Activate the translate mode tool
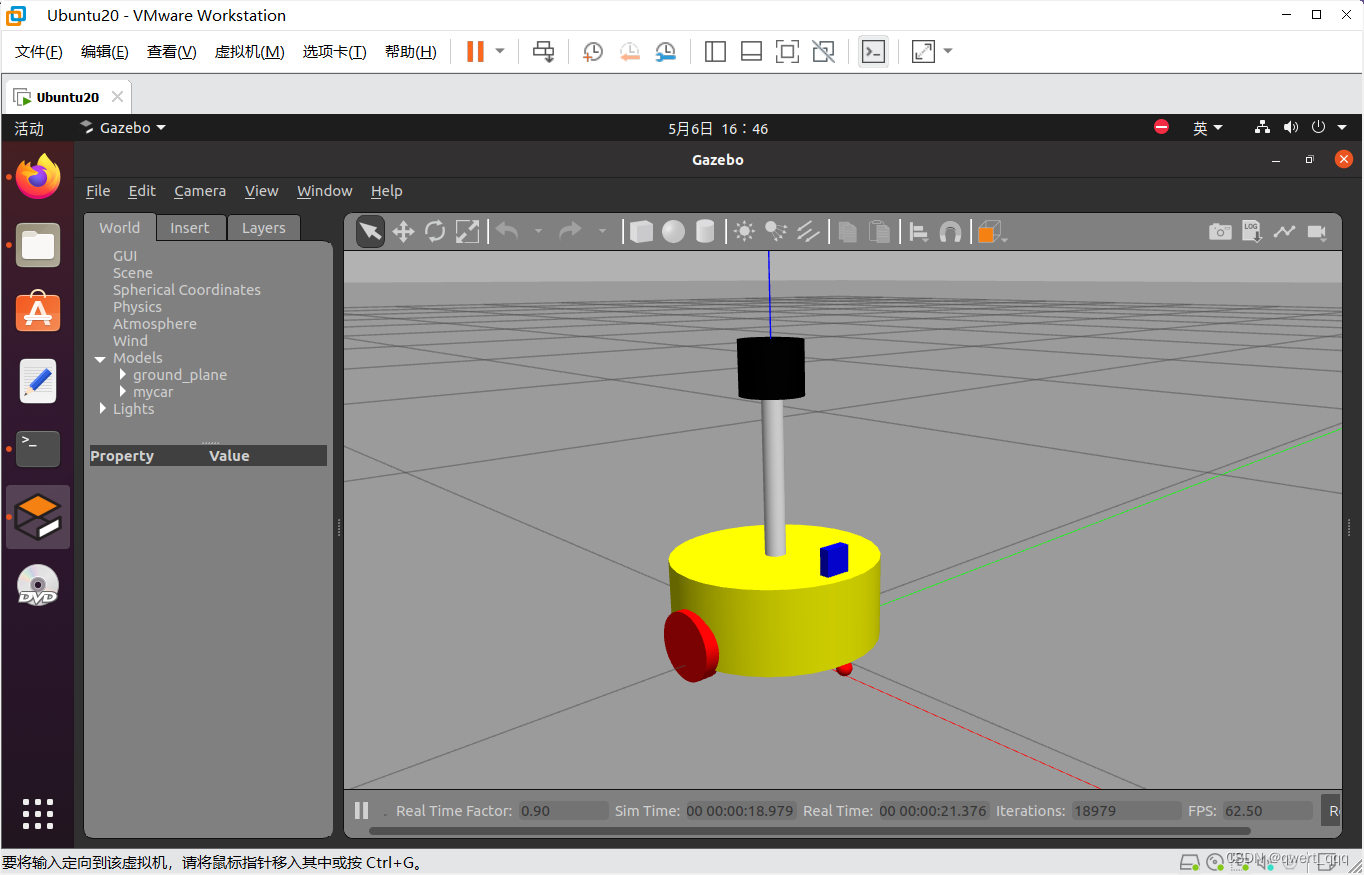The height and width of the screenshot is (875, 1364). click(x=403, y=232)
